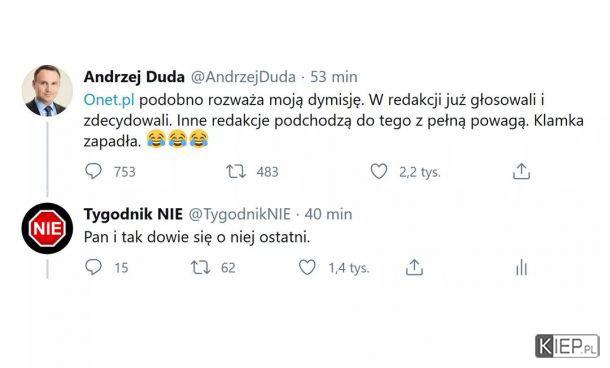
Task: Click the 53 min timestamp
Action: (x=334, y=77)
